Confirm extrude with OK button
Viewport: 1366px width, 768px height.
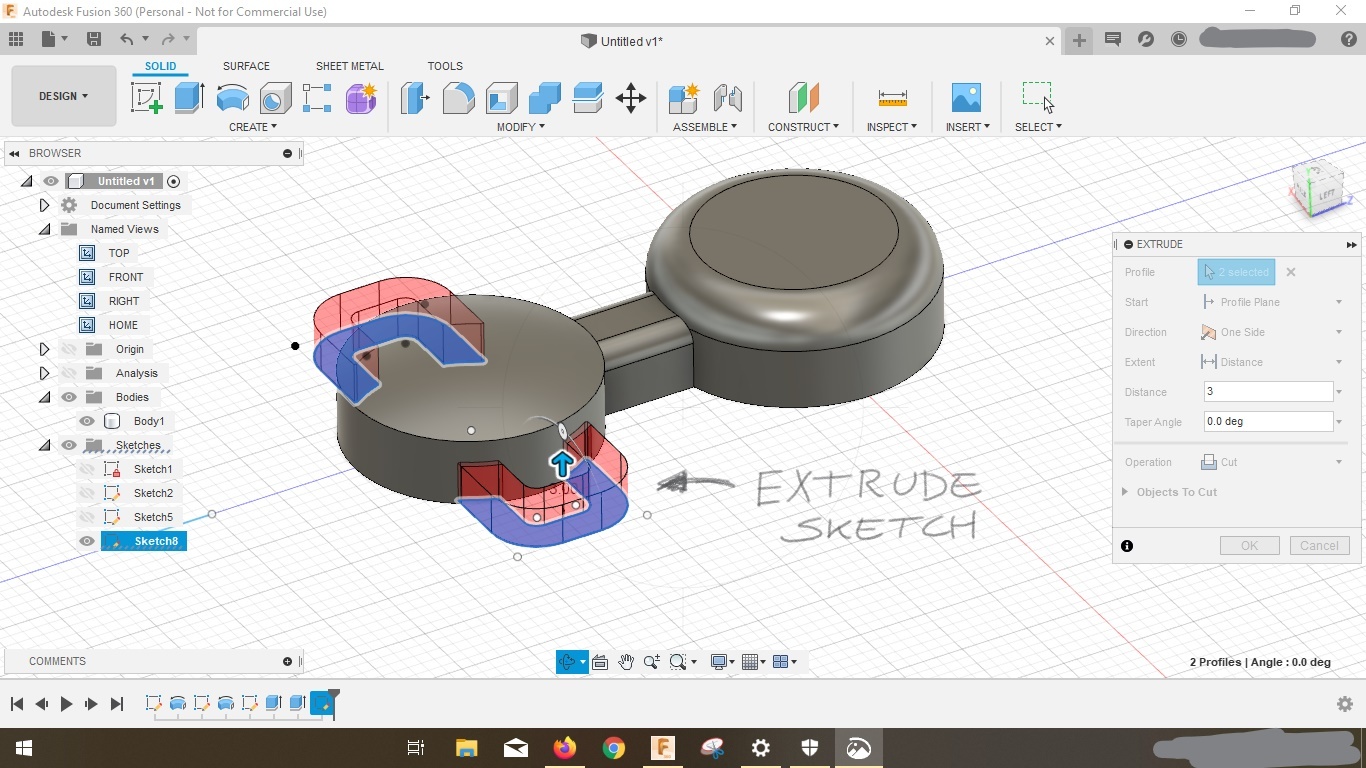pos(1249,546)
